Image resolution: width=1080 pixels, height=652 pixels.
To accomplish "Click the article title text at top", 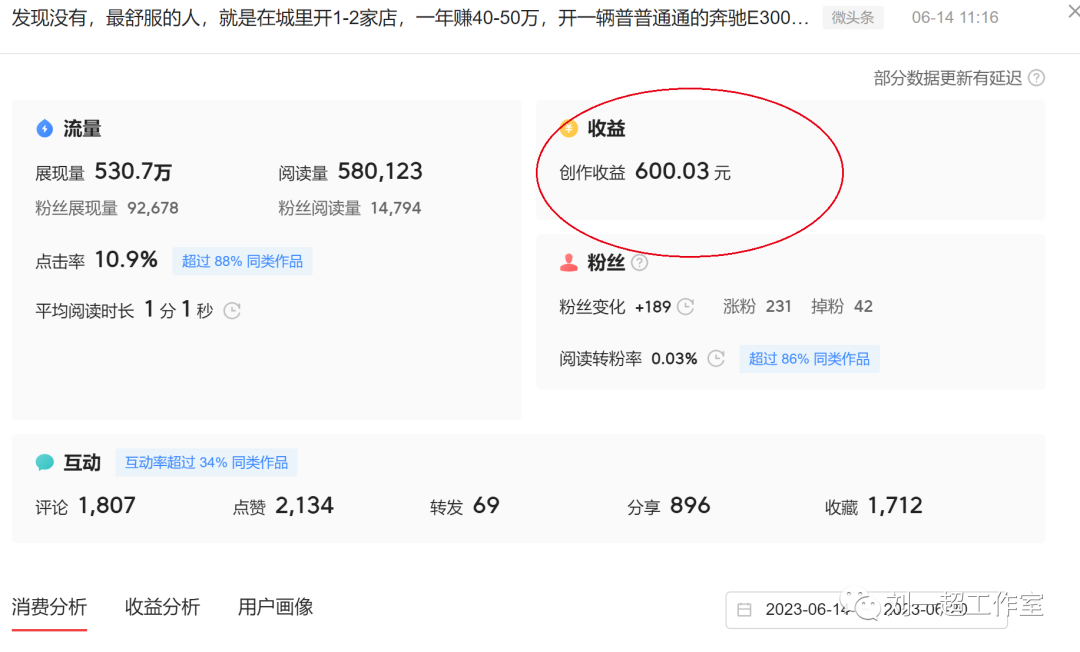I will 411,17.
